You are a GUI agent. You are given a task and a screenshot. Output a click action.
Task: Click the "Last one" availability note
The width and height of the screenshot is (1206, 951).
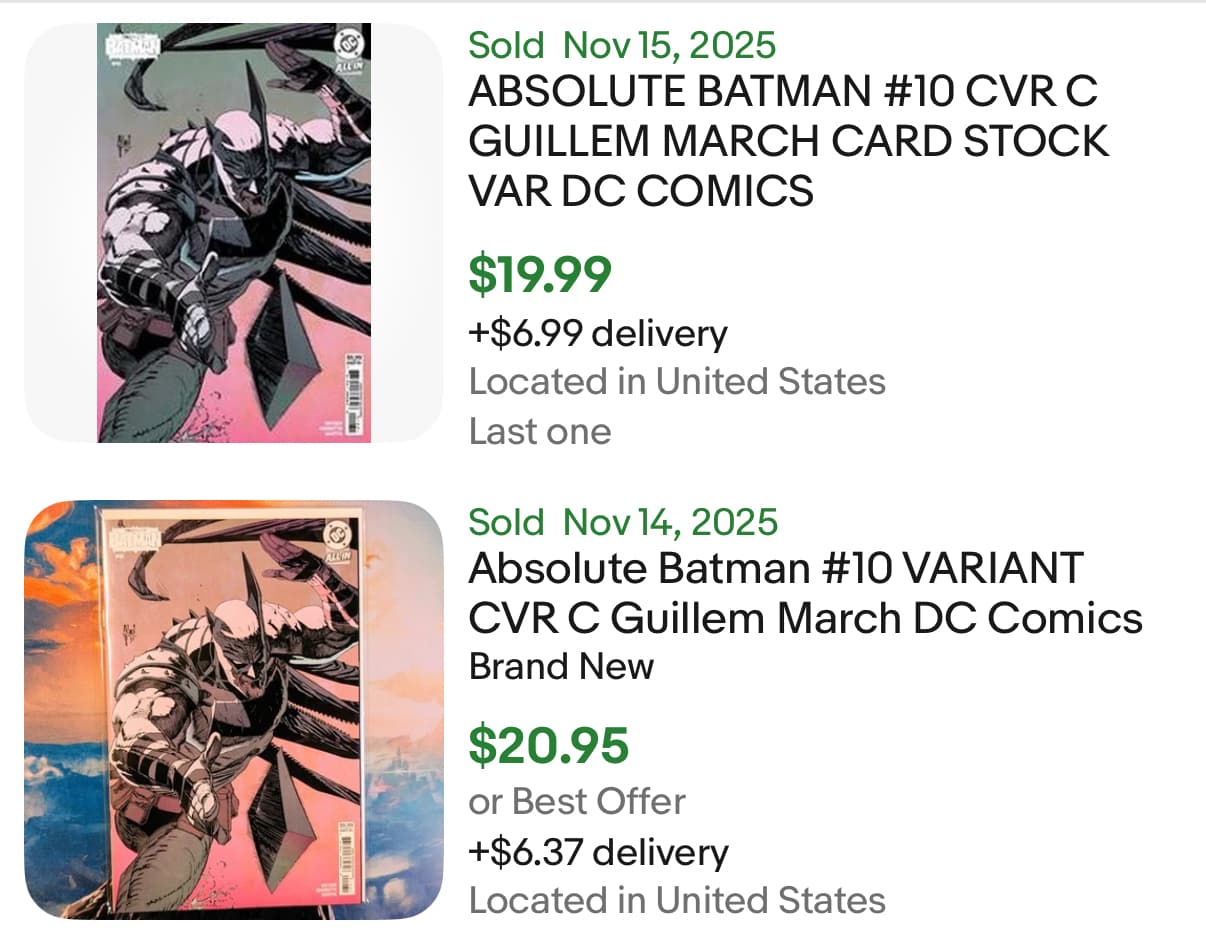click(x=540, y=431)
